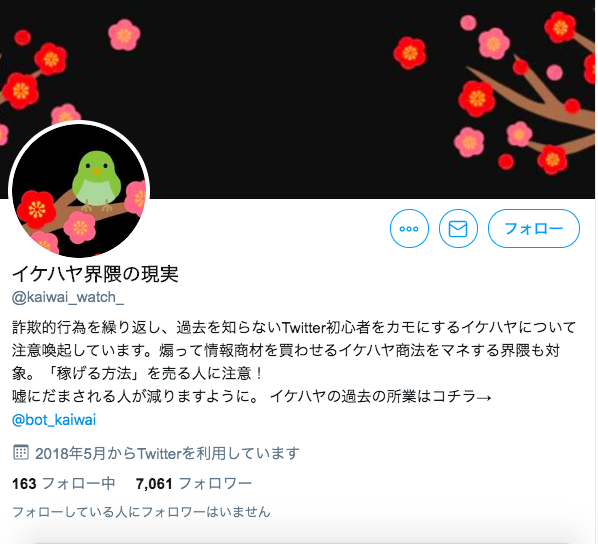Click the brown plum branch in the banner

[x=534, y=99]
